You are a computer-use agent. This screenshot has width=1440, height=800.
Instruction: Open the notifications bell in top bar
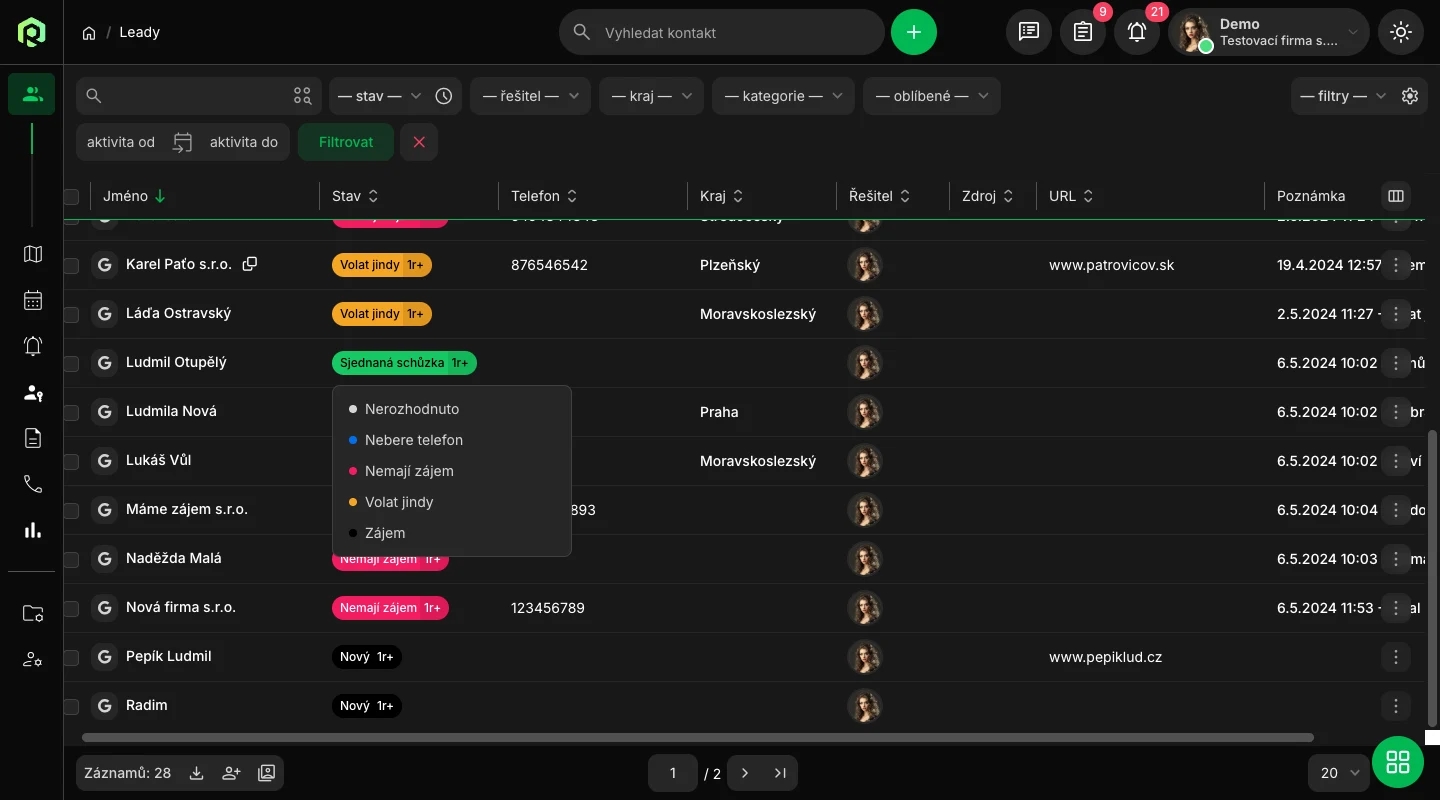(x=1137, y=32)
